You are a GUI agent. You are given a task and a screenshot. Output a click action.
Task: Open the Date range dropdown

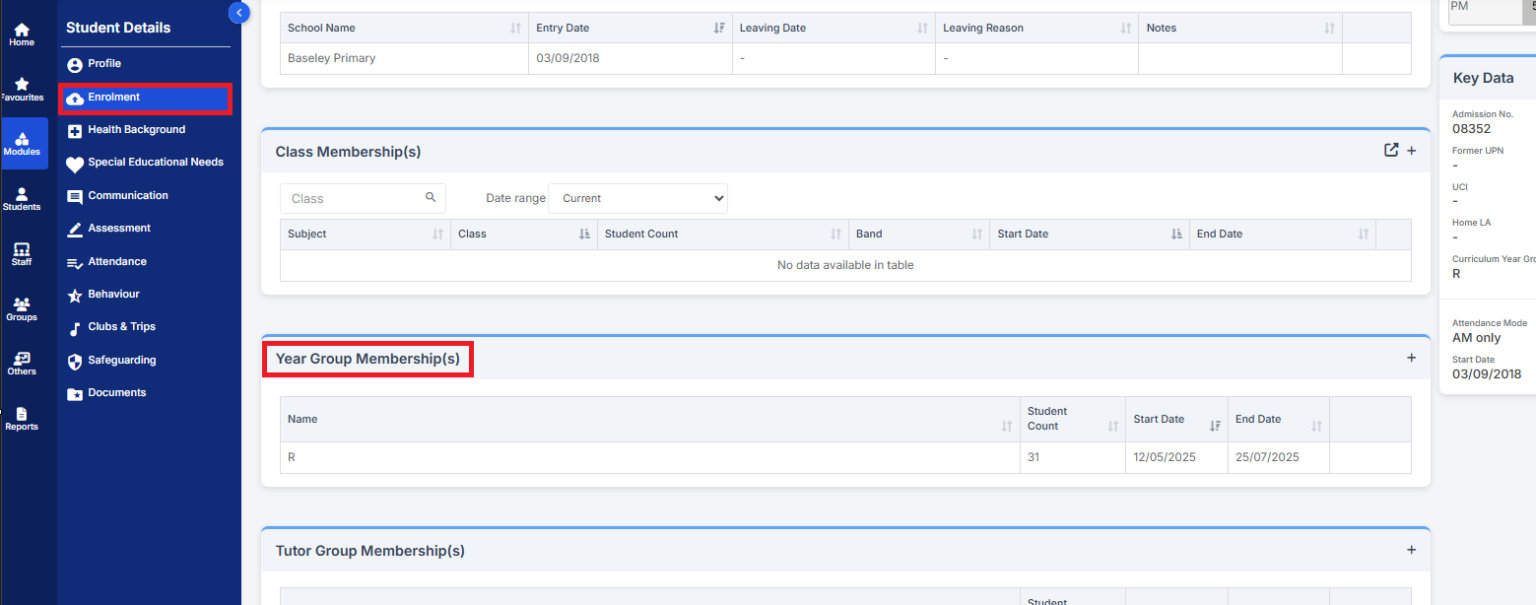637,198
